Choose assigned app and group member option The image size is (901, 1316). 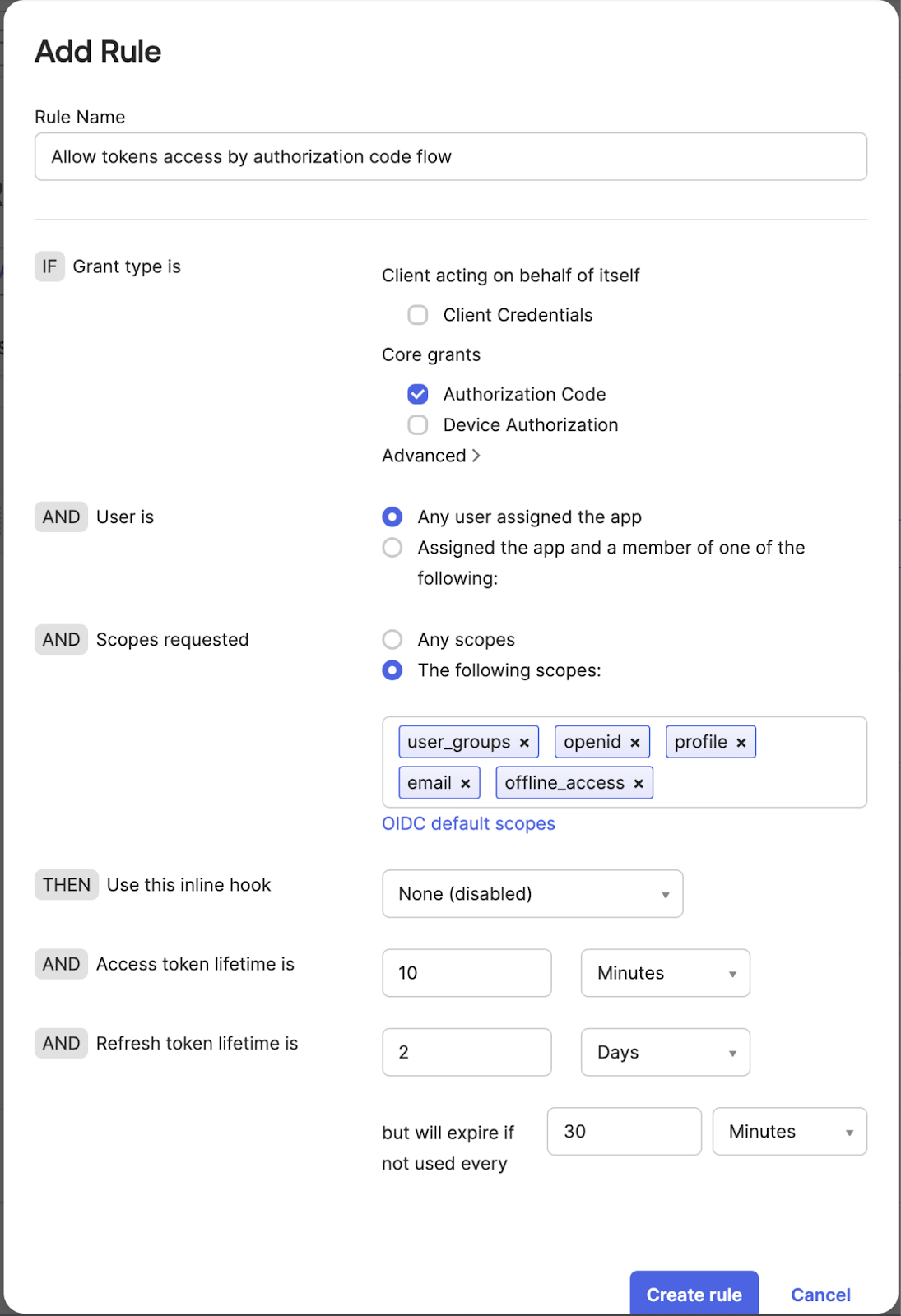pyautogui.click(x=392, y=548)
